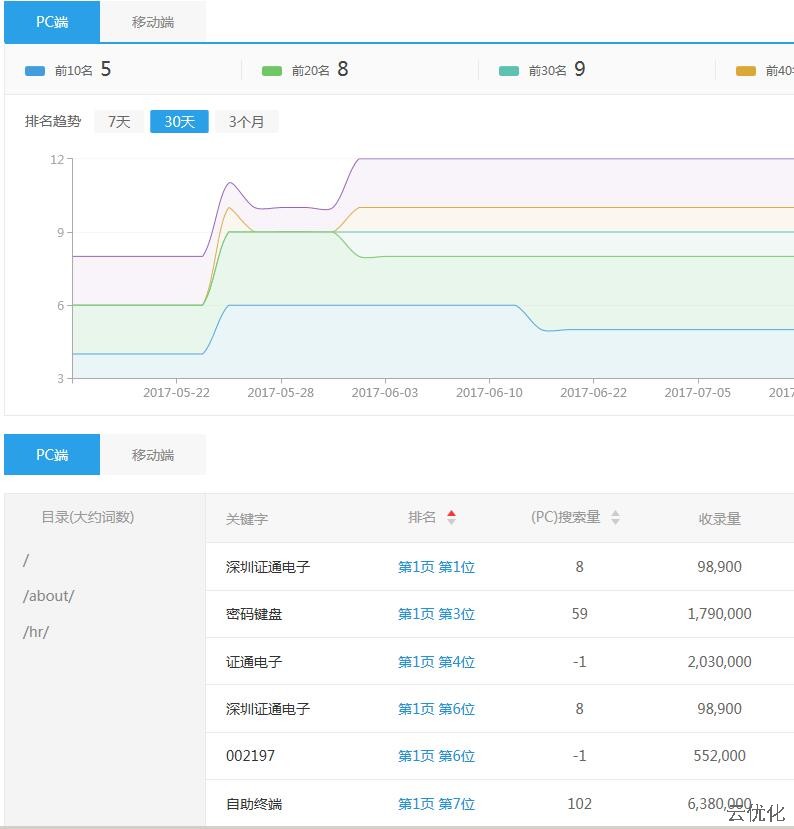Image resolution: width=794 pixels, height=829 pixels.
Task: Select the top PC端 tab
Action: click(52, 22)
